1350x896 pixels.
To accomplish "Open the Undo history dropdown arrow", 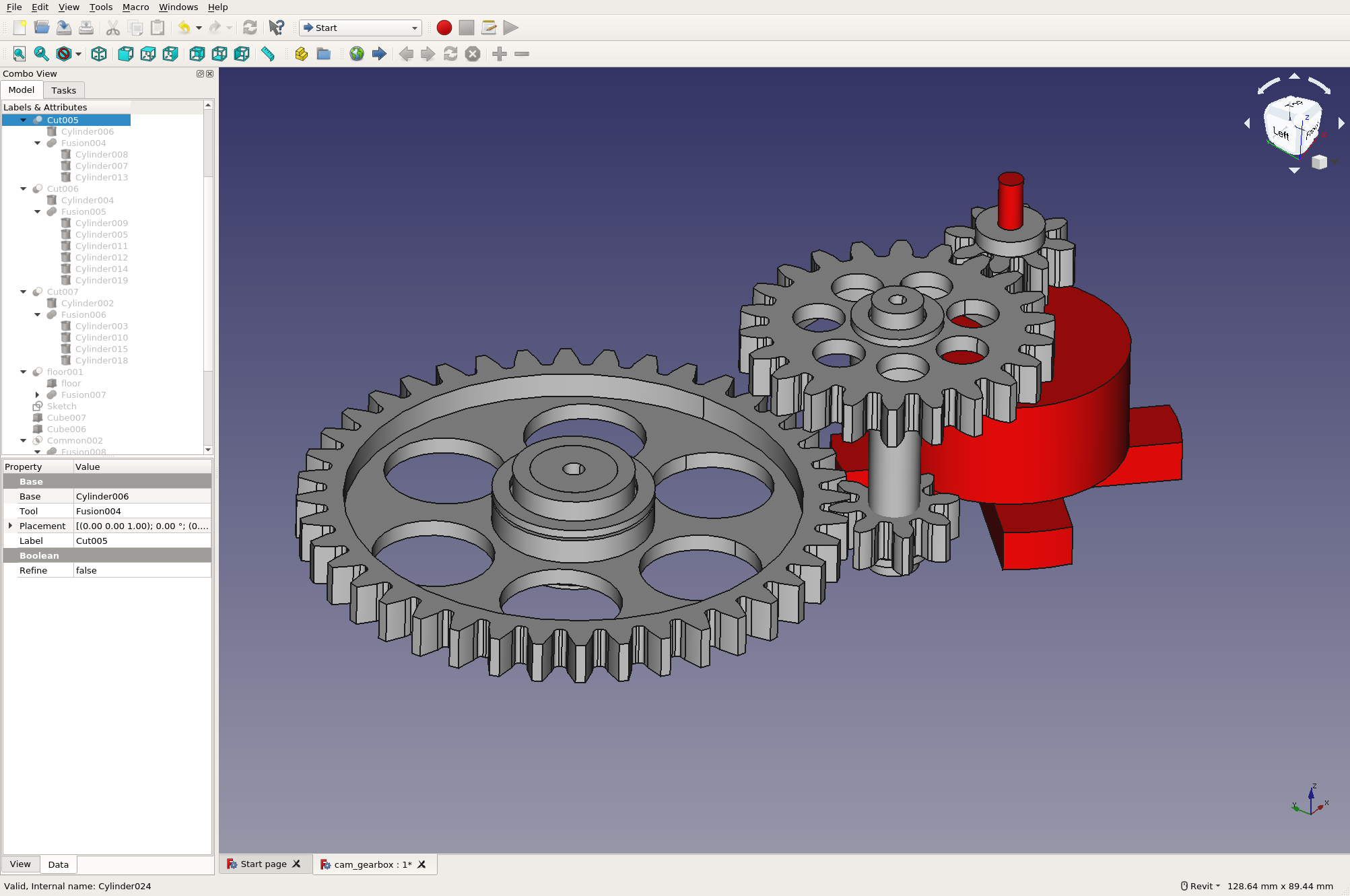I will (x=199, y=28).
